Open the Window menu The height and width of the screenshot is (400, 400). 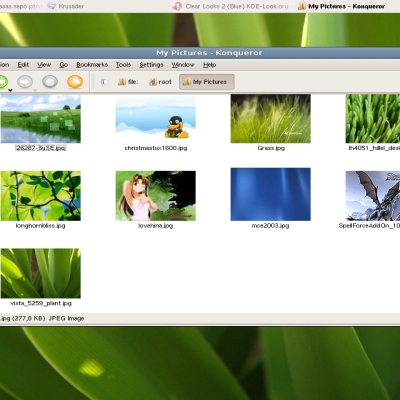[x=183, y=65]
